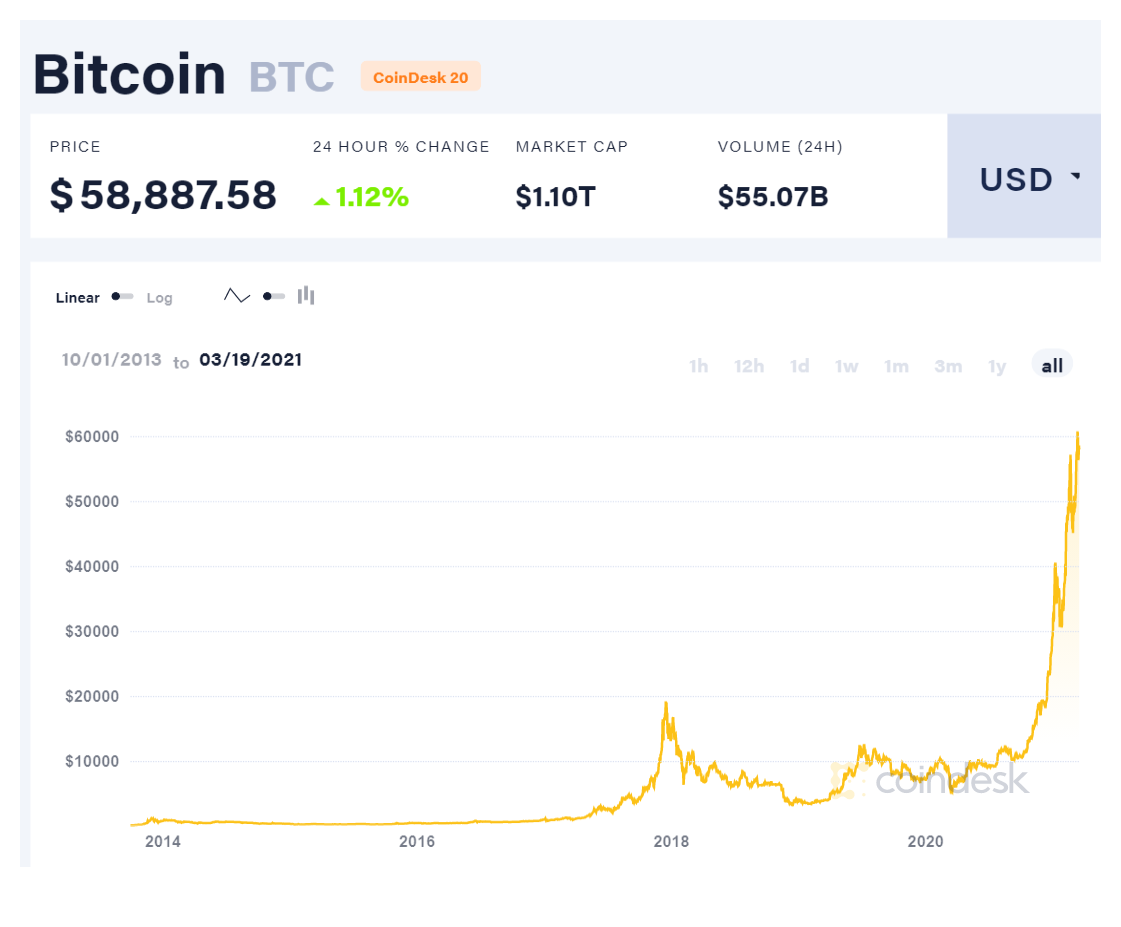
Task: Select the candlestick chart icon
Action: coord(306,295)
